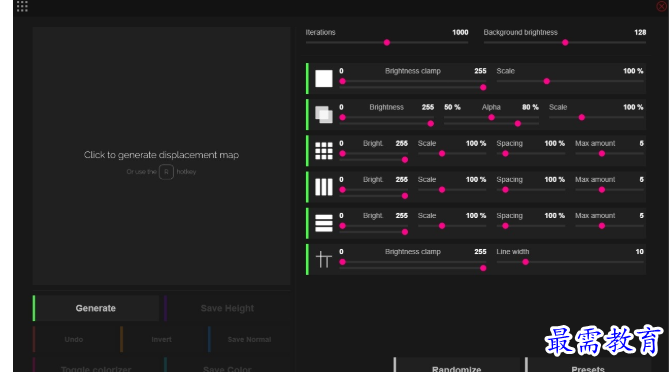Click the Toggle colorizer button
The image size is (669, 372).
point(96,366)
